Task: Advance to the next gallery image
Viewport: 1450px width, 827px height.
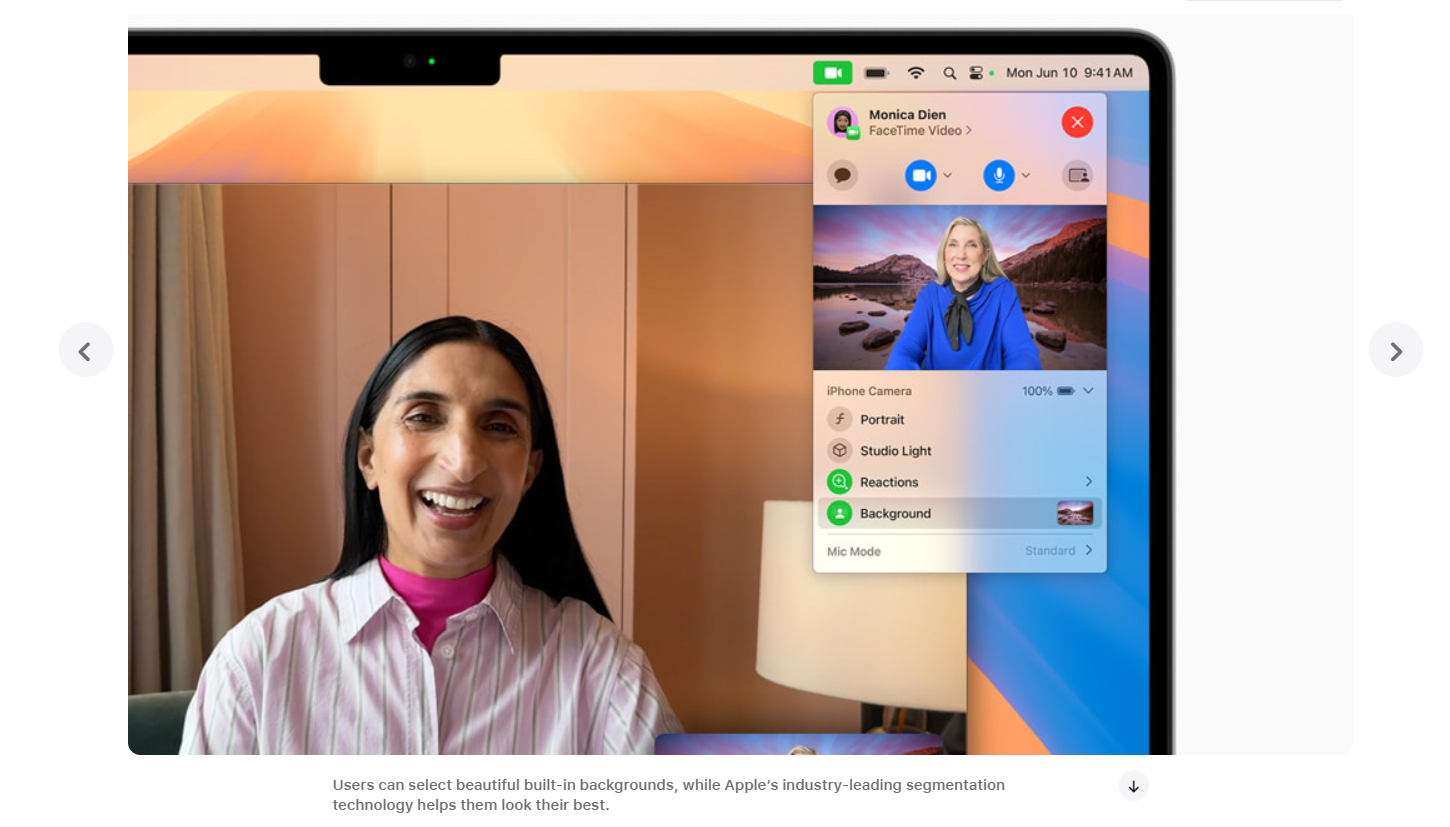Action: pos(1396,350)
